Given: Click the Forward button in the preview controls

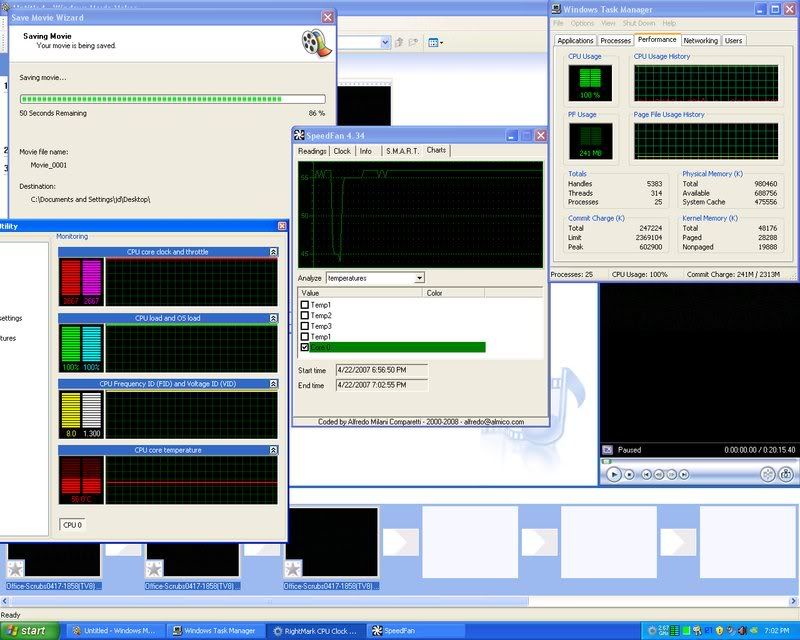Looking at the screenshot, I should pos(684,475).
